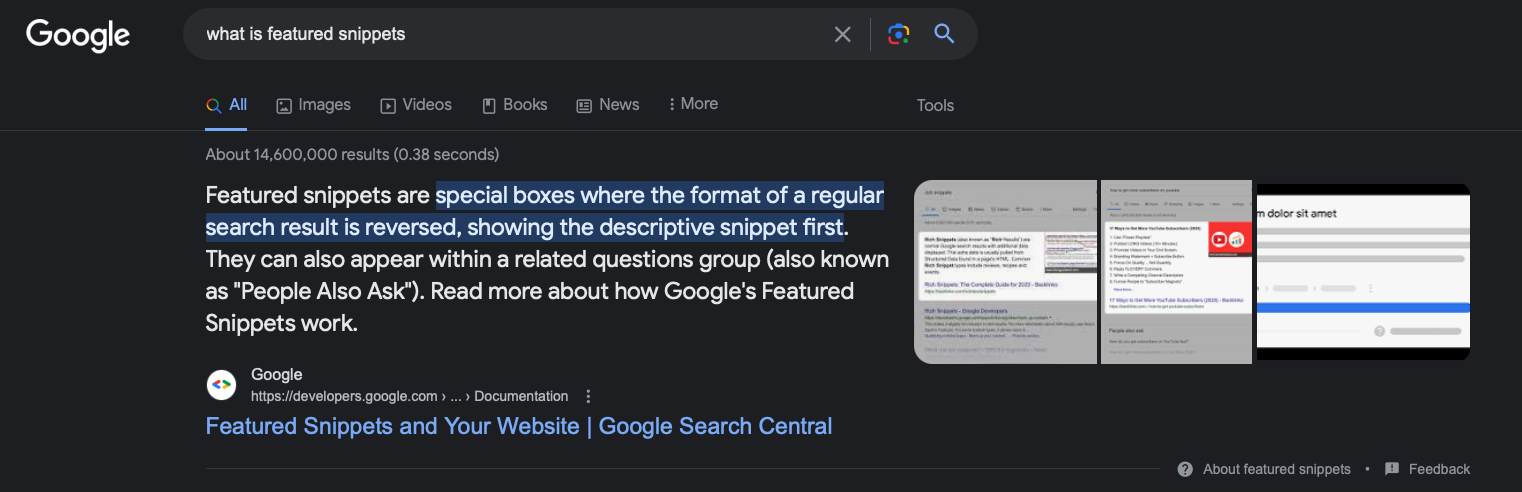Click the help icon before About featured snippets
This screenshot has width=1522, height=492.
1185,469
